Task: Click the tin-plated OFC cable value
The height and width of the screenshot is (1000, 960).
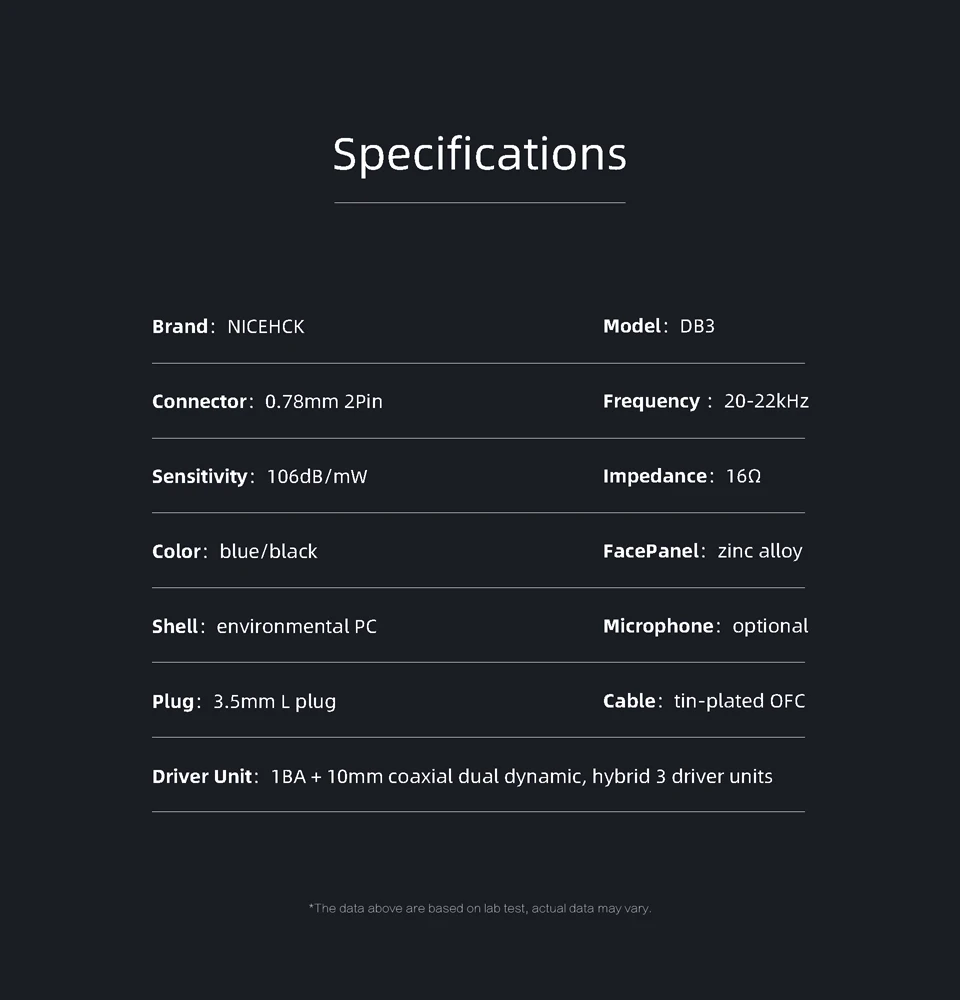Action: 739,702
